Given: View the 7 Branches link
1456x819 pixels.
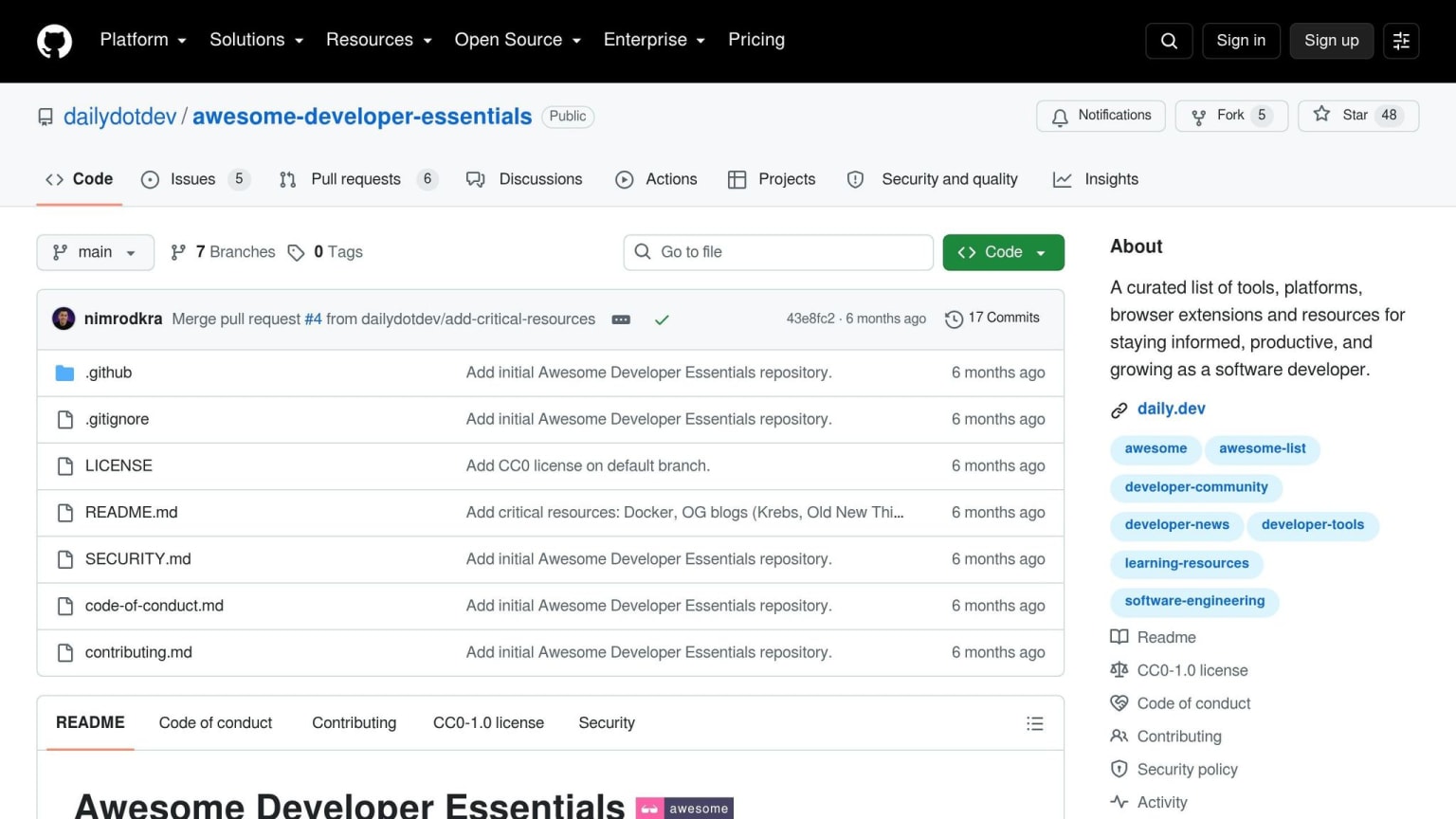Looking at the screenshot, I should pyautogui.click(x=223, y=252).
